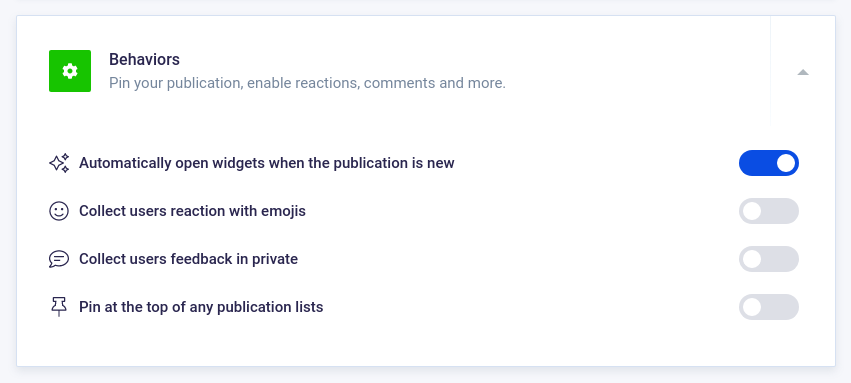
Task: Click the green Behaviors gear icon
Action: 70,71
